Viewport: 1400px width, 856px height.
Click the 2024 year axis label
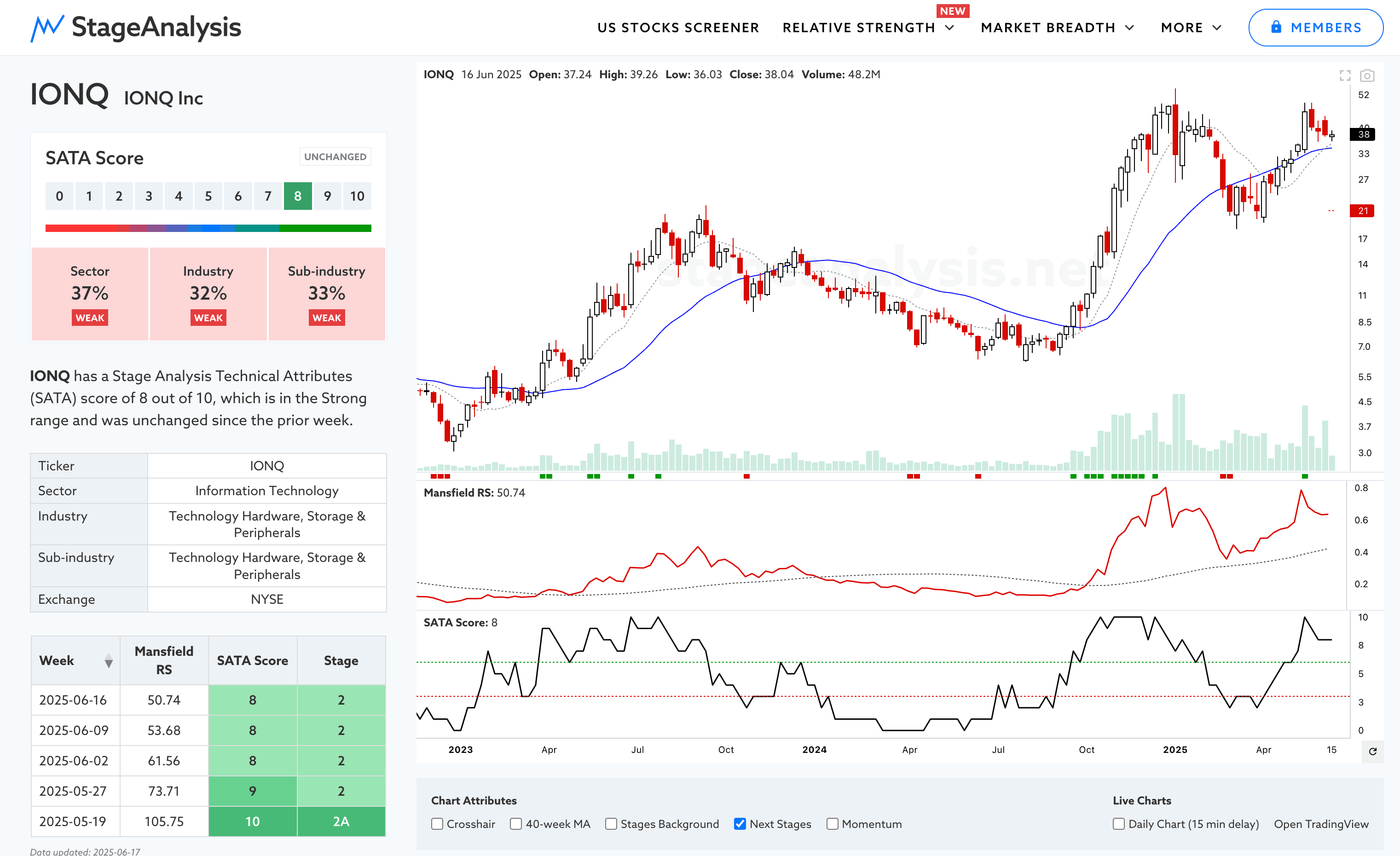point(814,750)
